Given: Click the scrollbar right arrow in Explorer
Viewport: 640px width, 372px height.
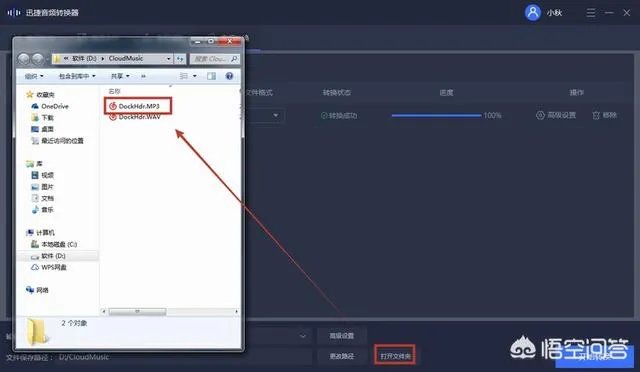Looking at the screenshot, I should point(236,312).
